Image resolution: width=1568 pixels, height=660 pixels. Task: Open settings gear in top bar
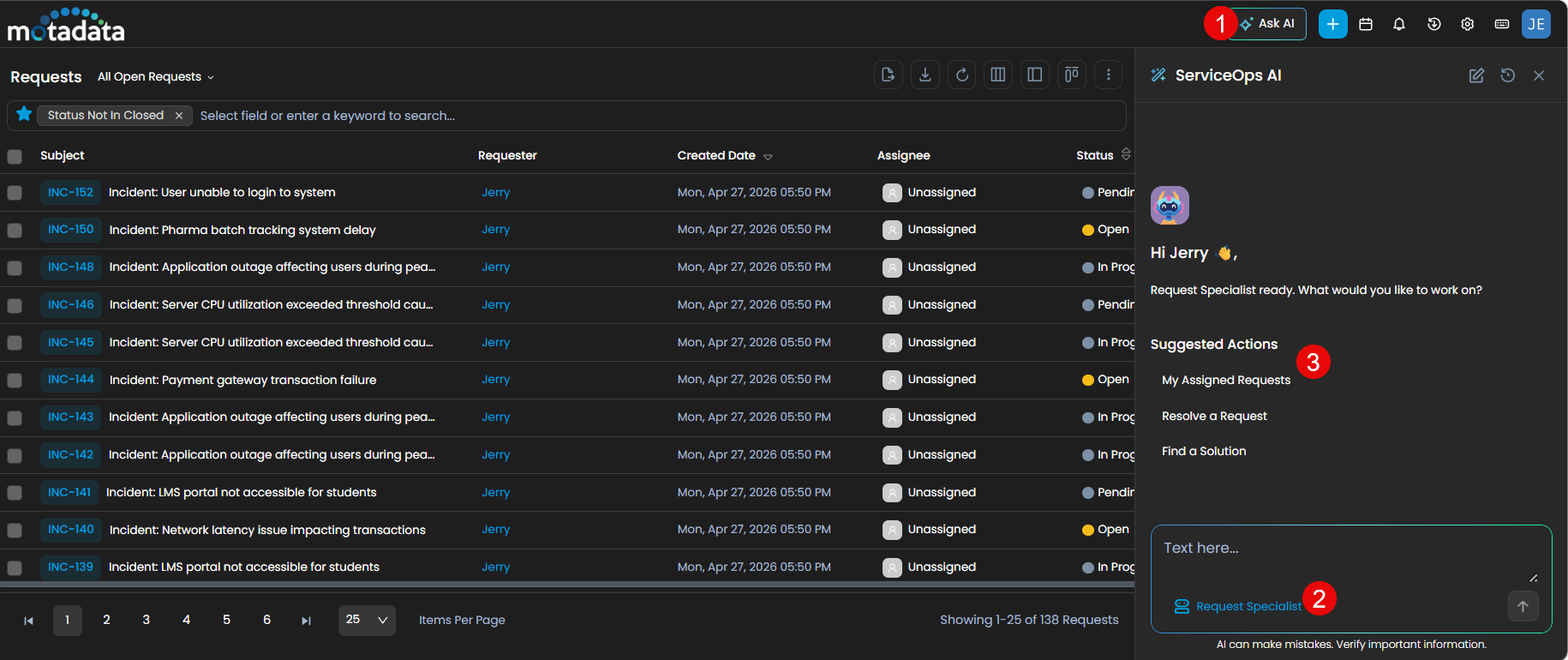click(1468, 24)
